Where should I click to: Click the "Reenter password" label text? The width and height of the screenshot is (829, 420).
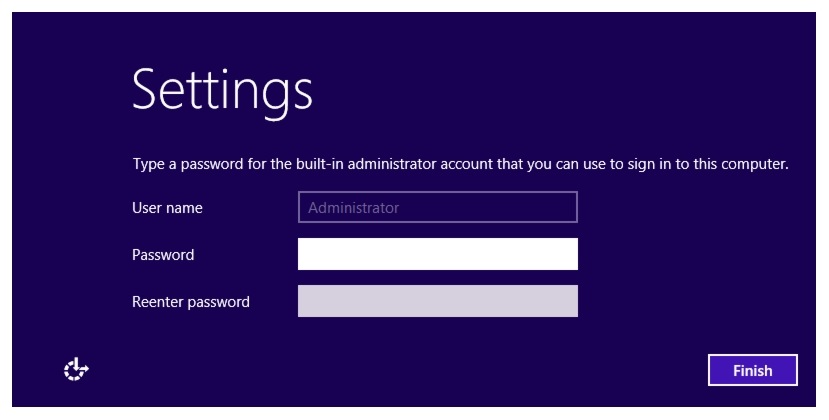191,302
